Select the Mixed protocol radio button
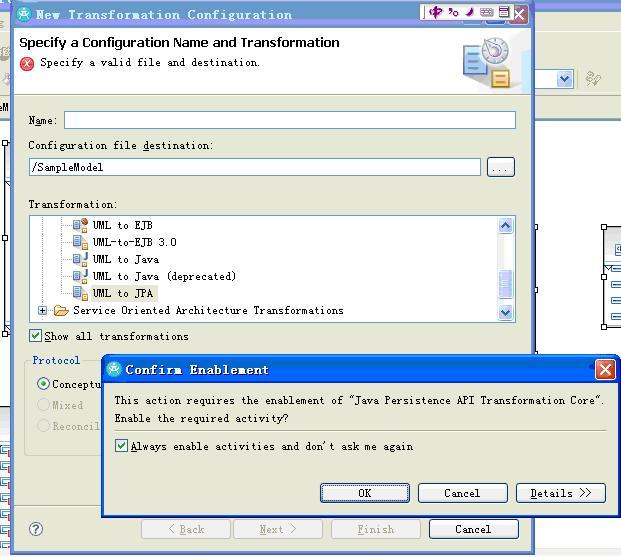This screenshot has height=557, width=621. pos(43,405)
